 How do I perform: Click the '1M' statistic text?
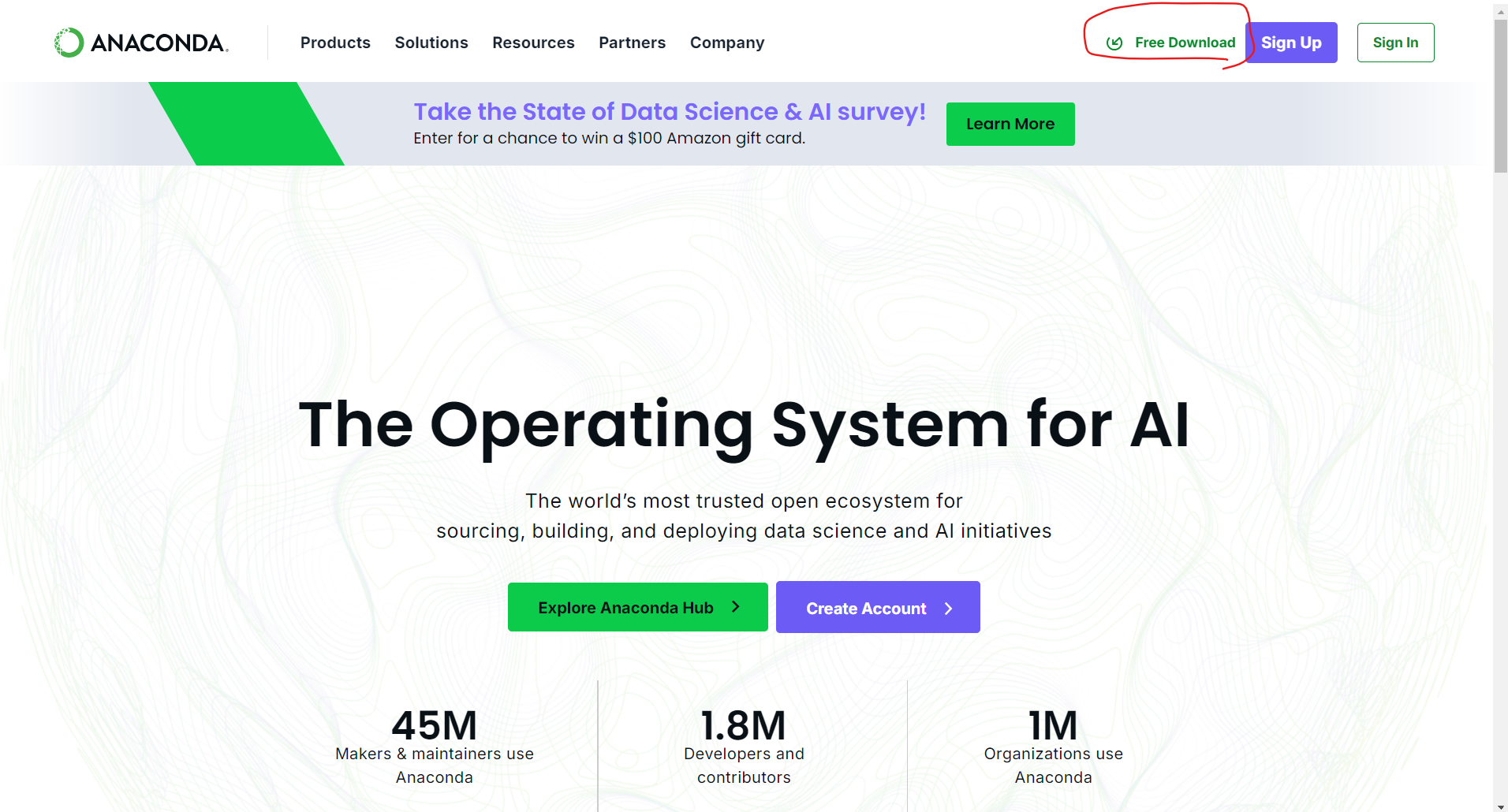point(1053,725)
